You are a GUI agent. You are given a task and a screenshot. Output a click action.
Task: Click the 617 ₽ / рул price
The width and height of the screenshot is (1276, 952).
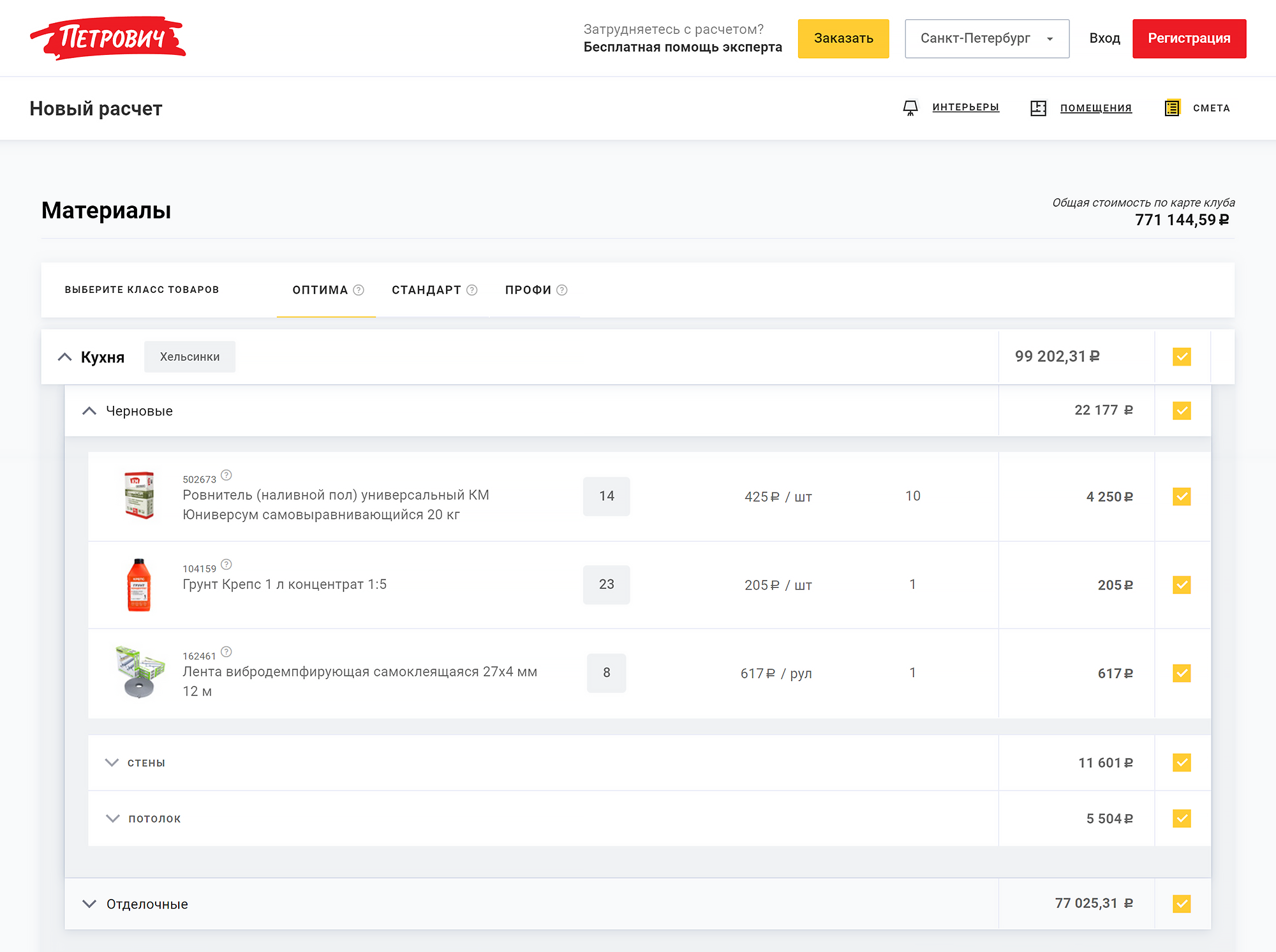[776, 673]
